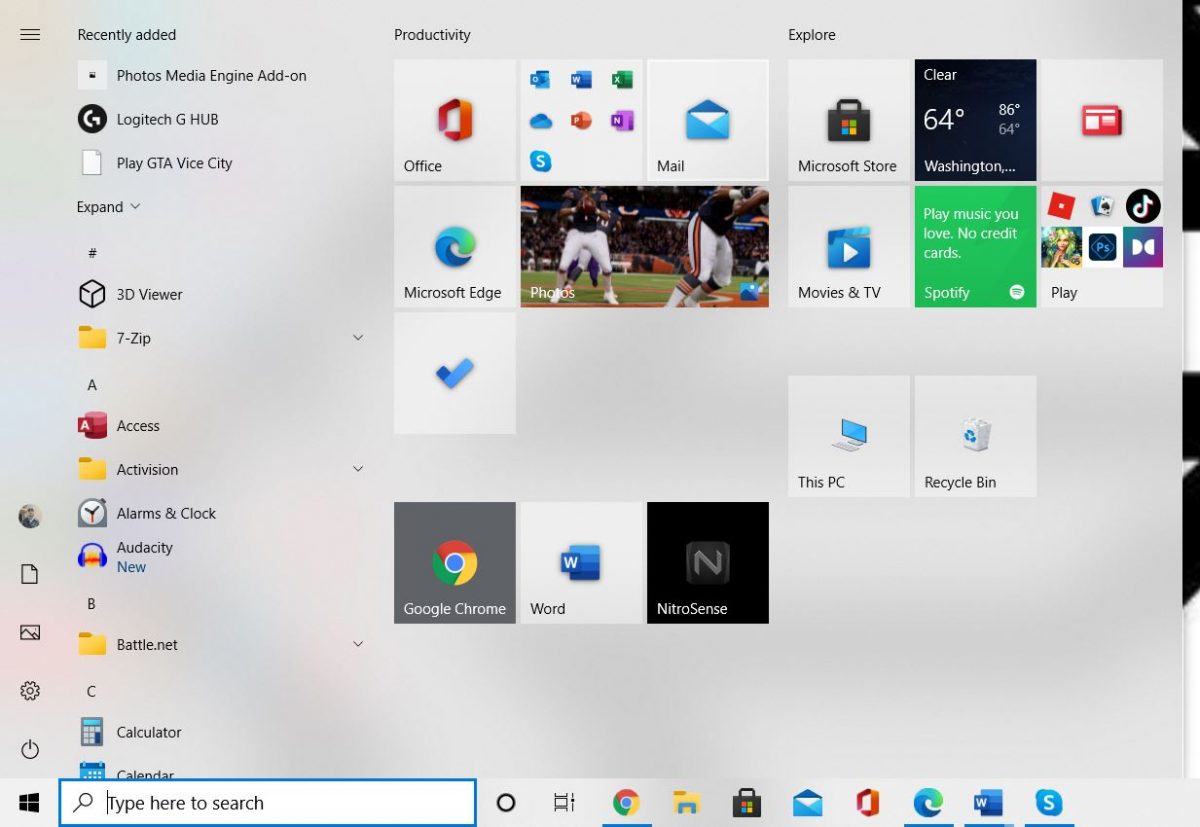Viewport: 1200px width, 827px height.
Task: Click the Excel icon in Office folder tile
Action: click(x=622, y=80)
